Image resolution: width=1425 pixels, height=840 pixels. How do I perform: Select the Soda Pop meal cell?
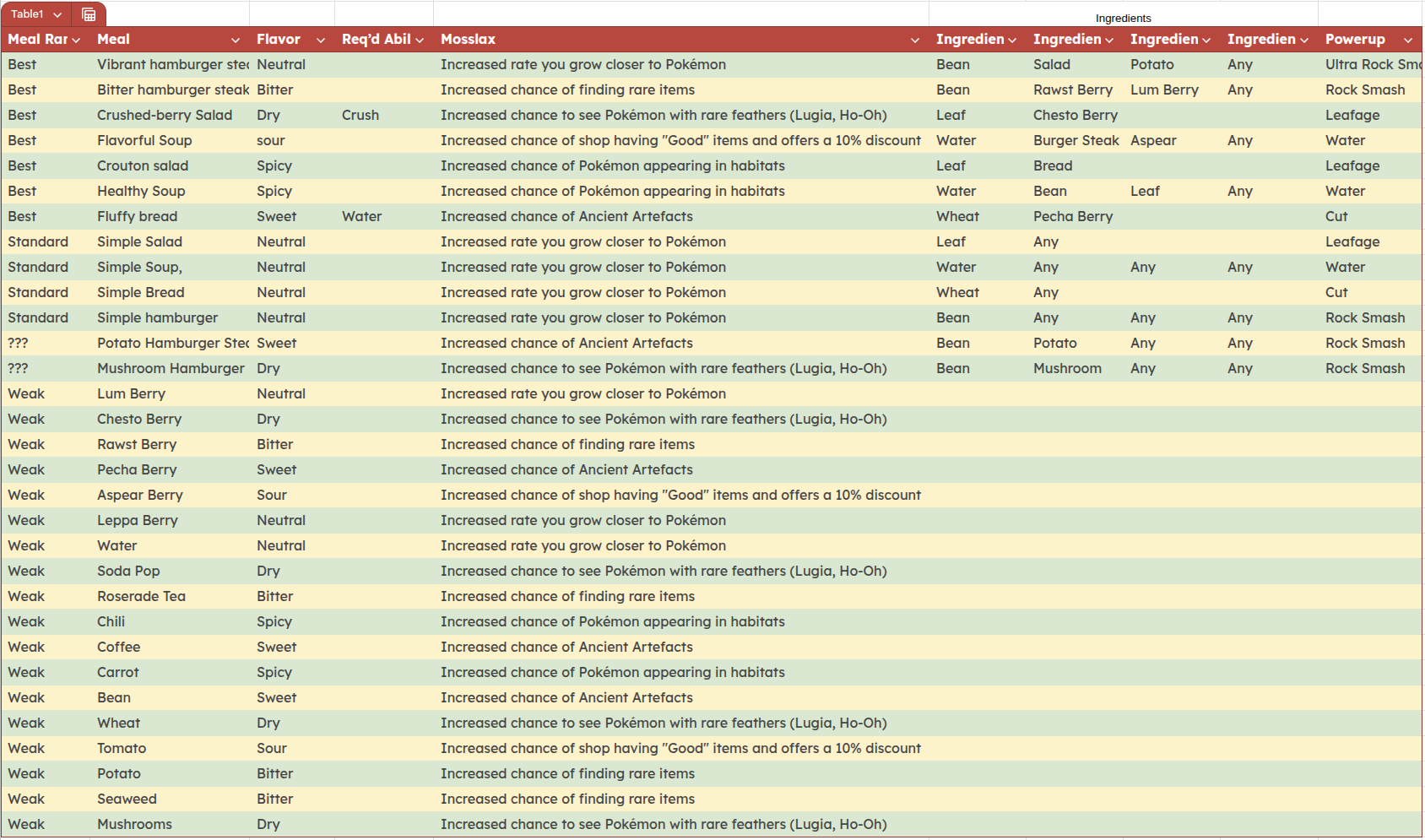170,571
